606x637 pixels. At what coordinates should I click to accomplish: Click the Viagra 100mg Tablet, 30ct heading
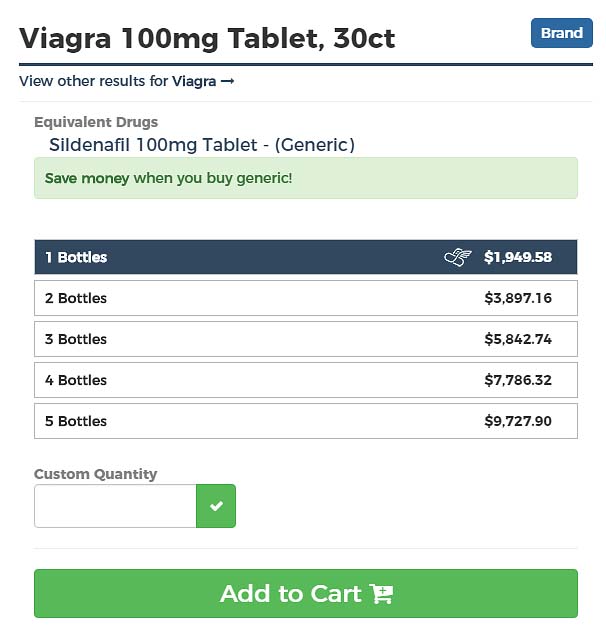(207, 39)
